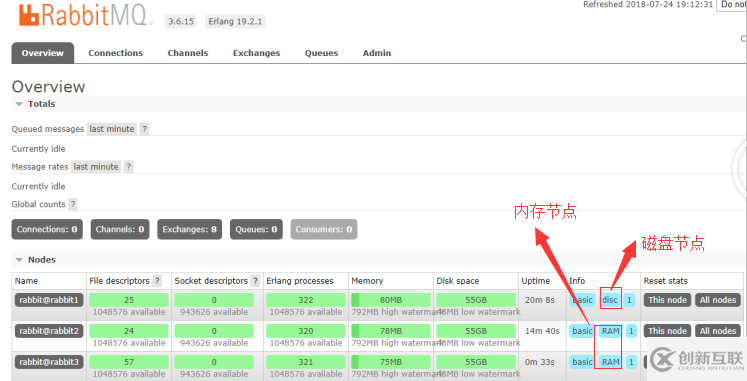
Task: Open help for File descriptors column
Action: point(157,281)
